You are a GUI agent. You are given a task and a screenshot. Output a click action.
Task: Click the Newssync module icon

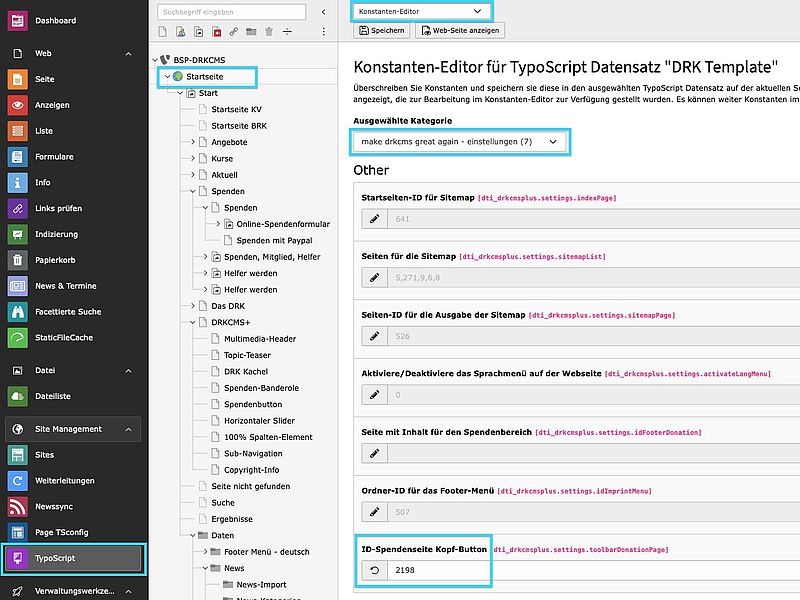17,506
